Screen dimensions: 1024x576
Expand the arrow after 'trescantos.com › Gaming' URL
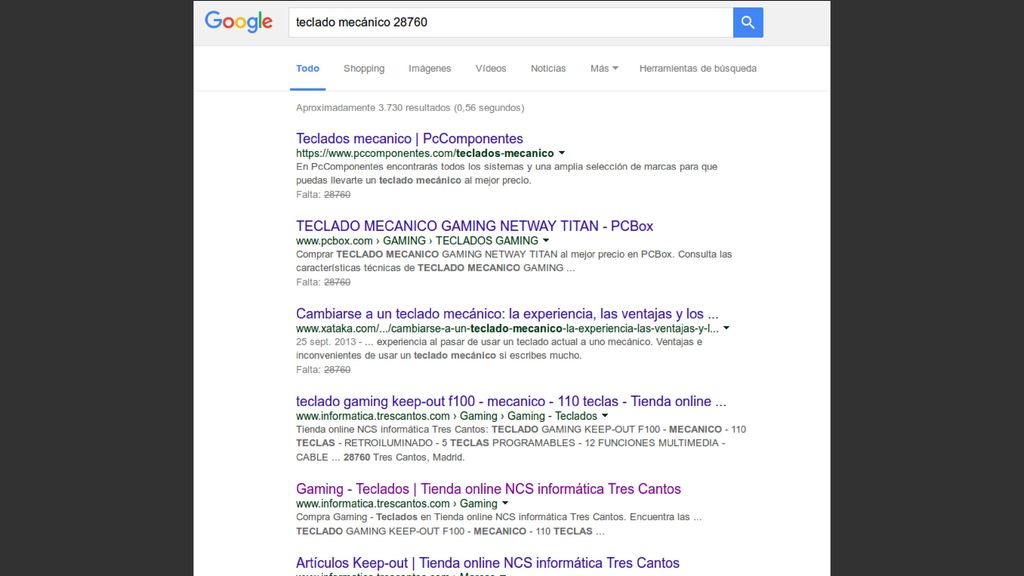[x=505, y=504]
